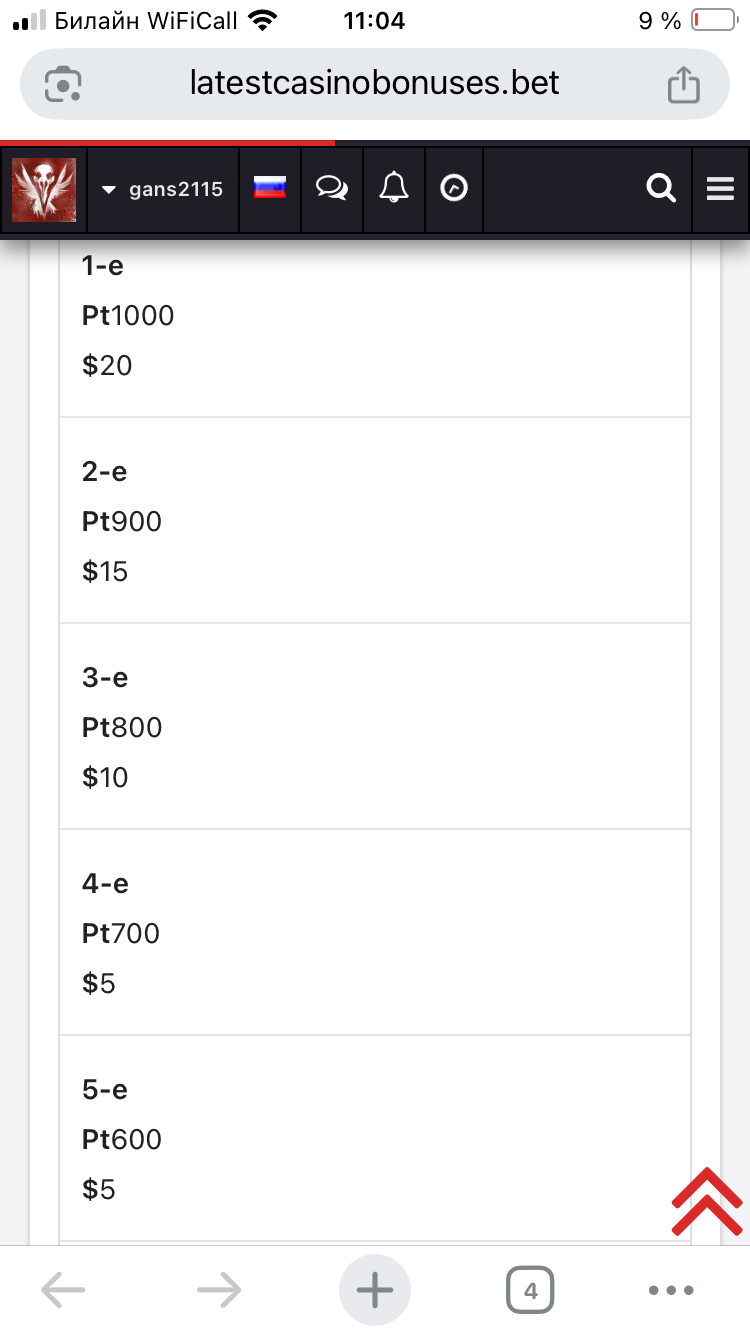Open messages chat bubble icon

(332, 189)
